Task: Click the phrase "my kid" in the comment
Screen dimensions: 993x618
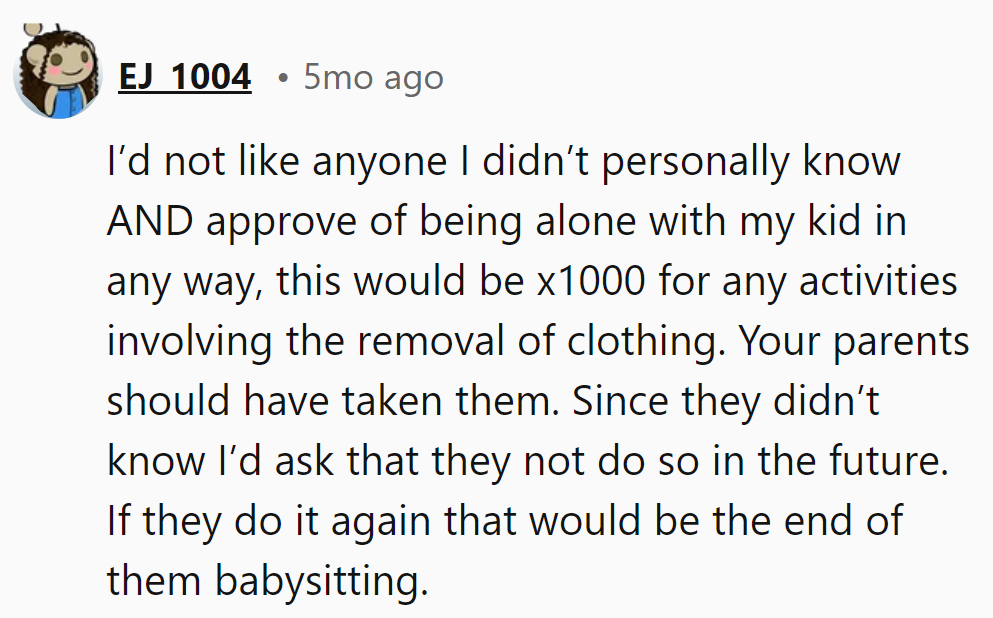Action: (807, 221)
